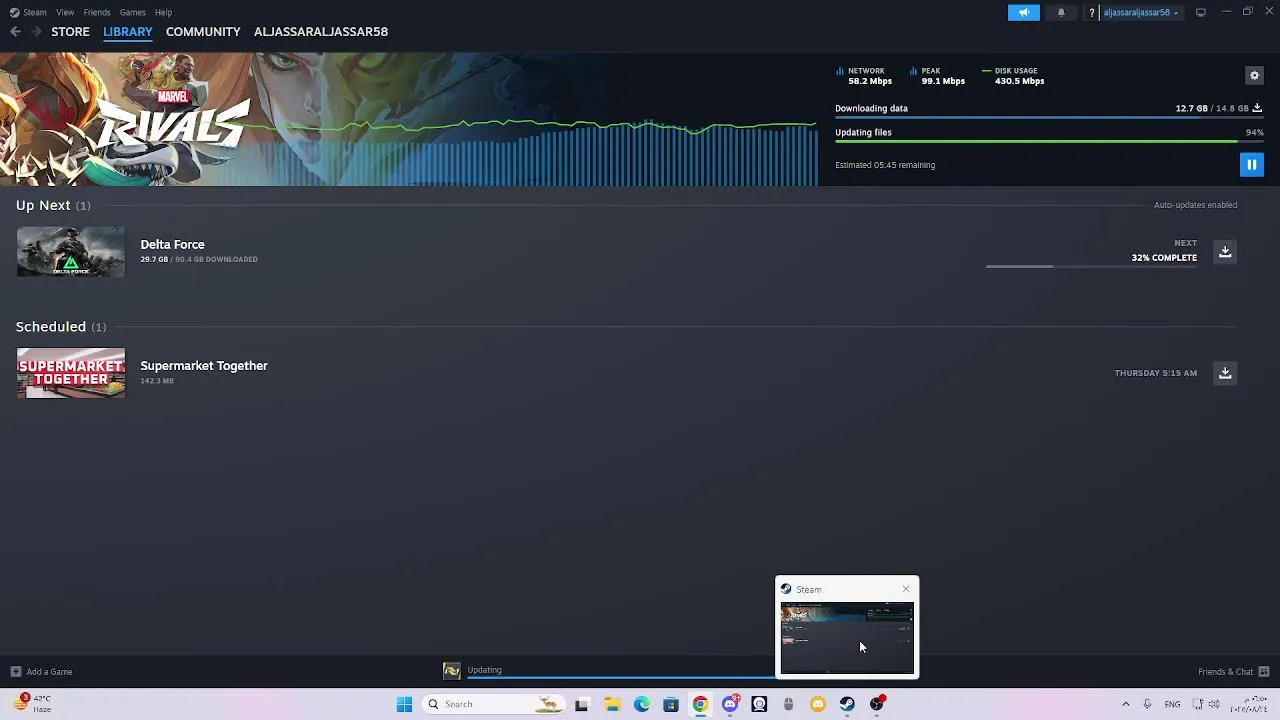Screen dimensions: 1280x720
Task: Click the Downloading data progress bar
Action: click(x=1049, y=118)
